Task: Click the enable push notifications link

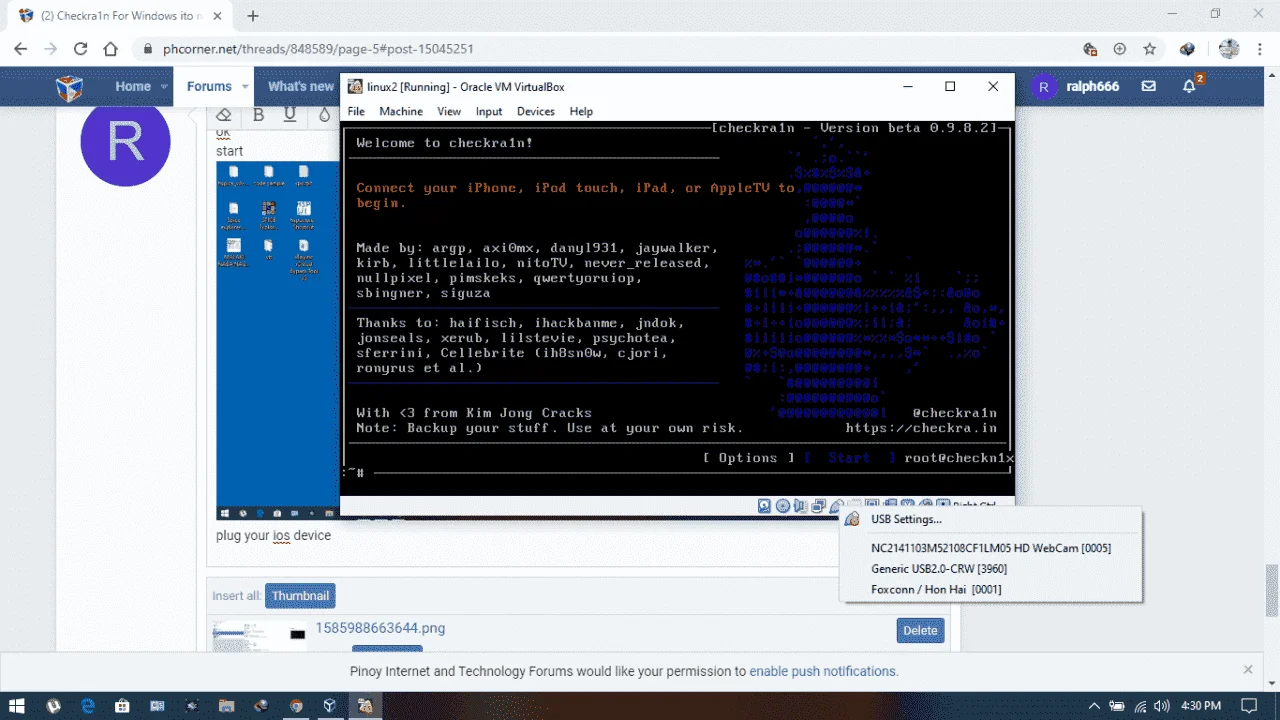Action: (x=823, y=671)
